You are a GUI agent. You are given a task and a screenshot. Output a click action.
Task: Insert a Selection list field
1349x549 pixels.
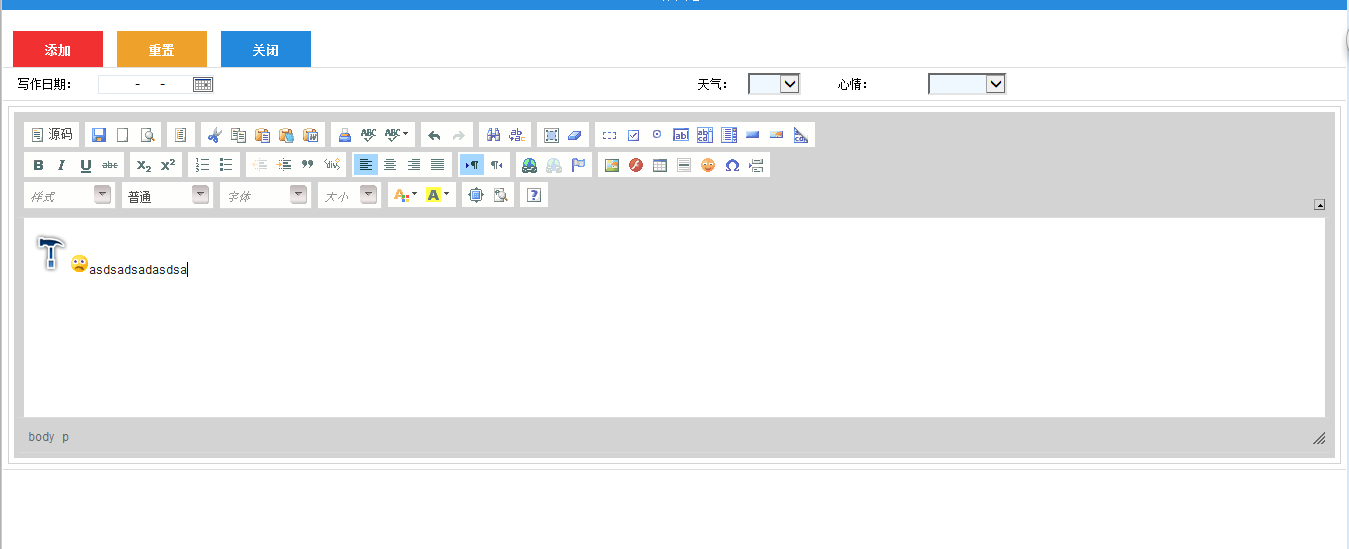pyautogui.click(x=729, y=135)
